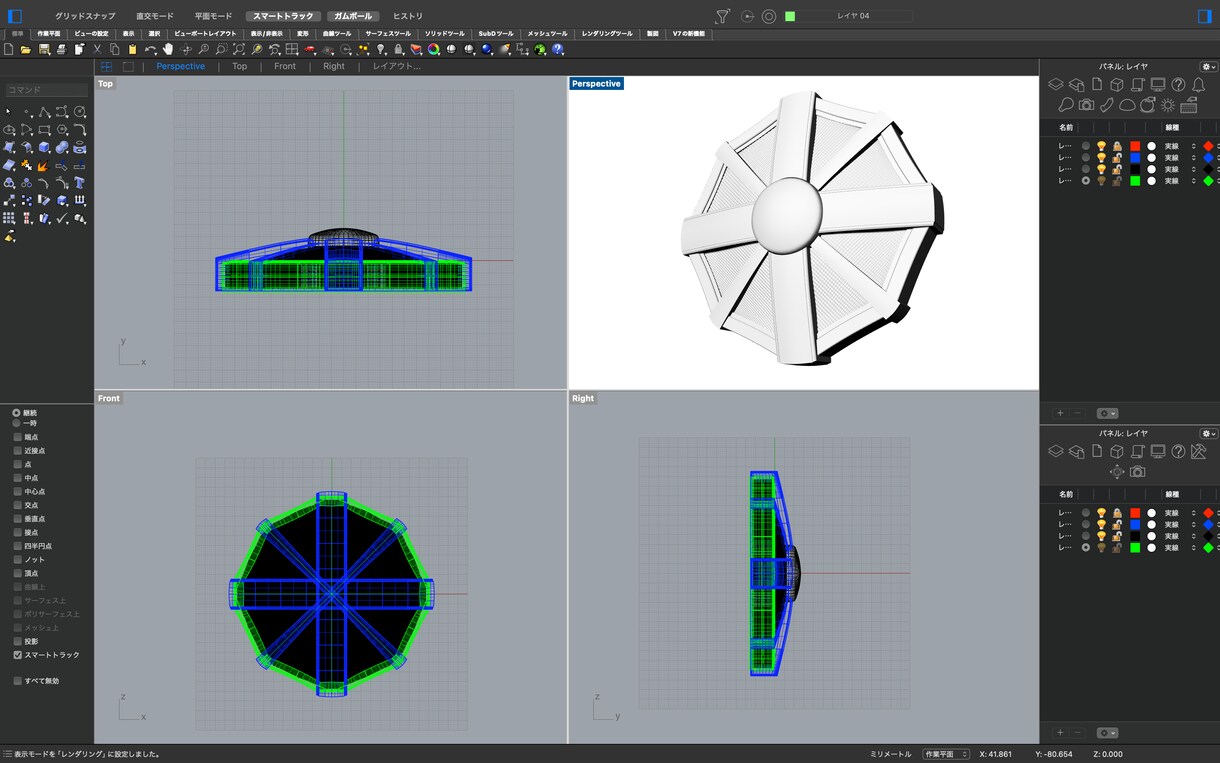Toggle red layer lightbulb in upper panel
1220x763 pixels.
(x=1101, y=146)
